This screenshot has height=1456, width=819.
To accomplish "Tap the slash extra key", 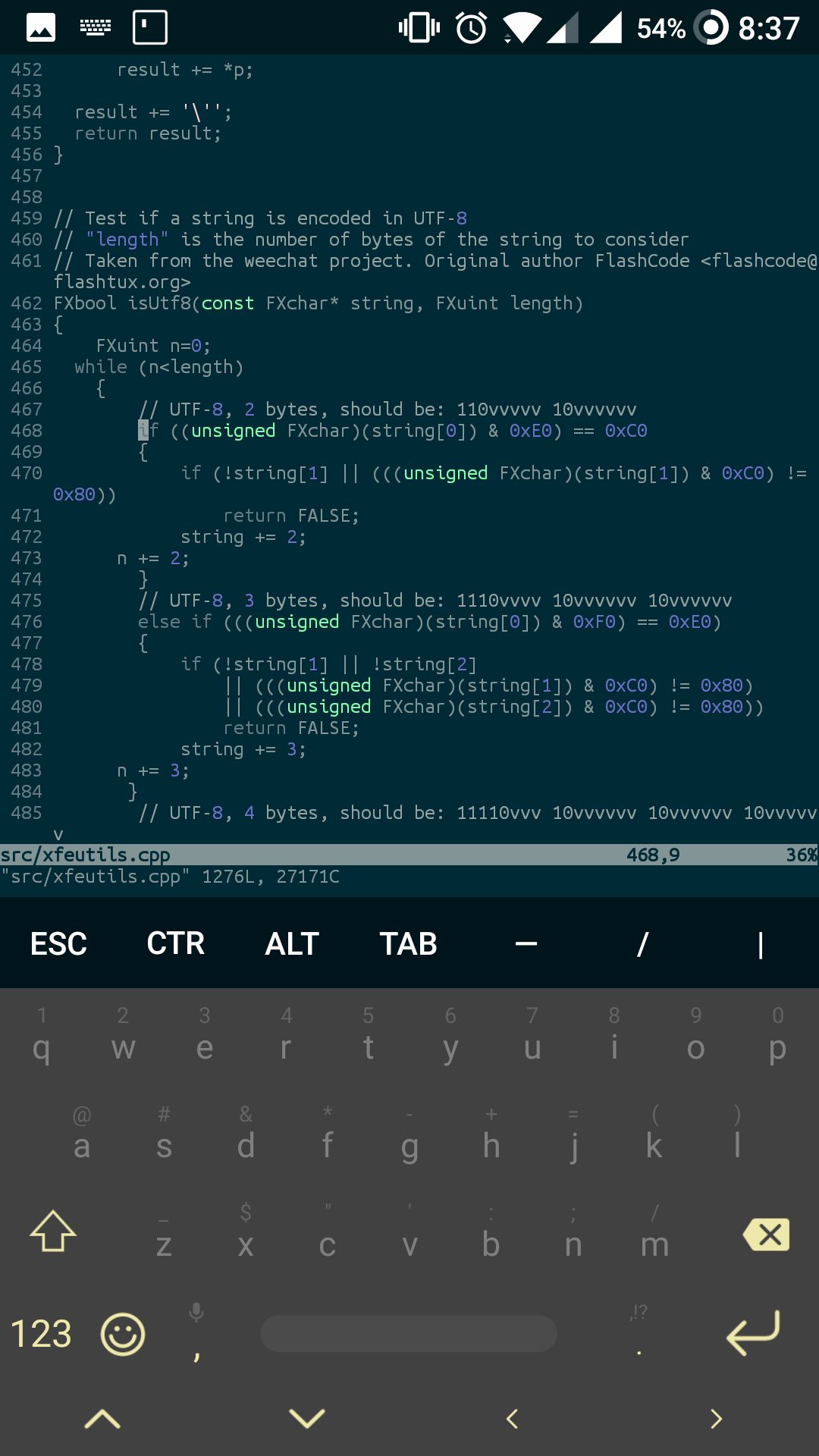I will click(642, 944).
